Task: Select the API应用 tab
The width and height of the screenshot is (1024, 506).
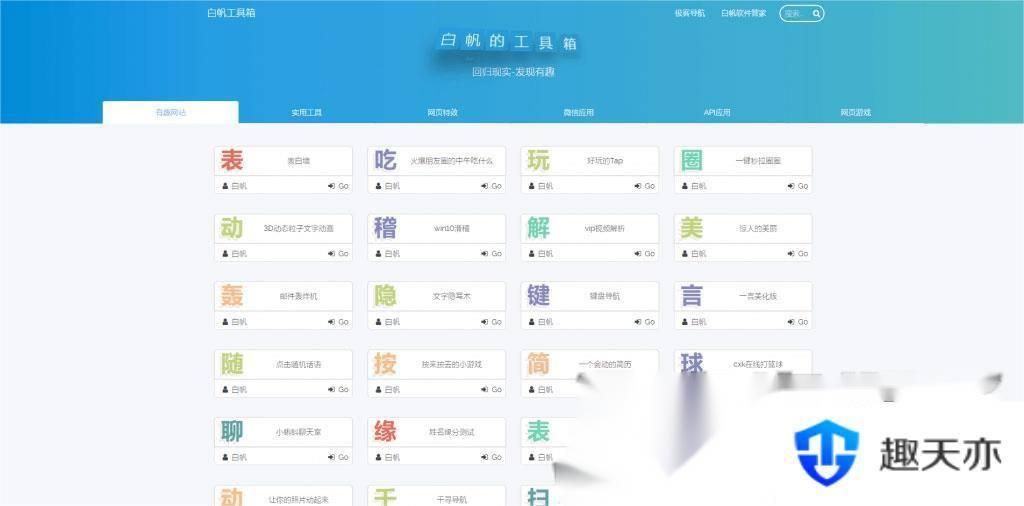Action: pyautogui.click(x=716, y=112)
